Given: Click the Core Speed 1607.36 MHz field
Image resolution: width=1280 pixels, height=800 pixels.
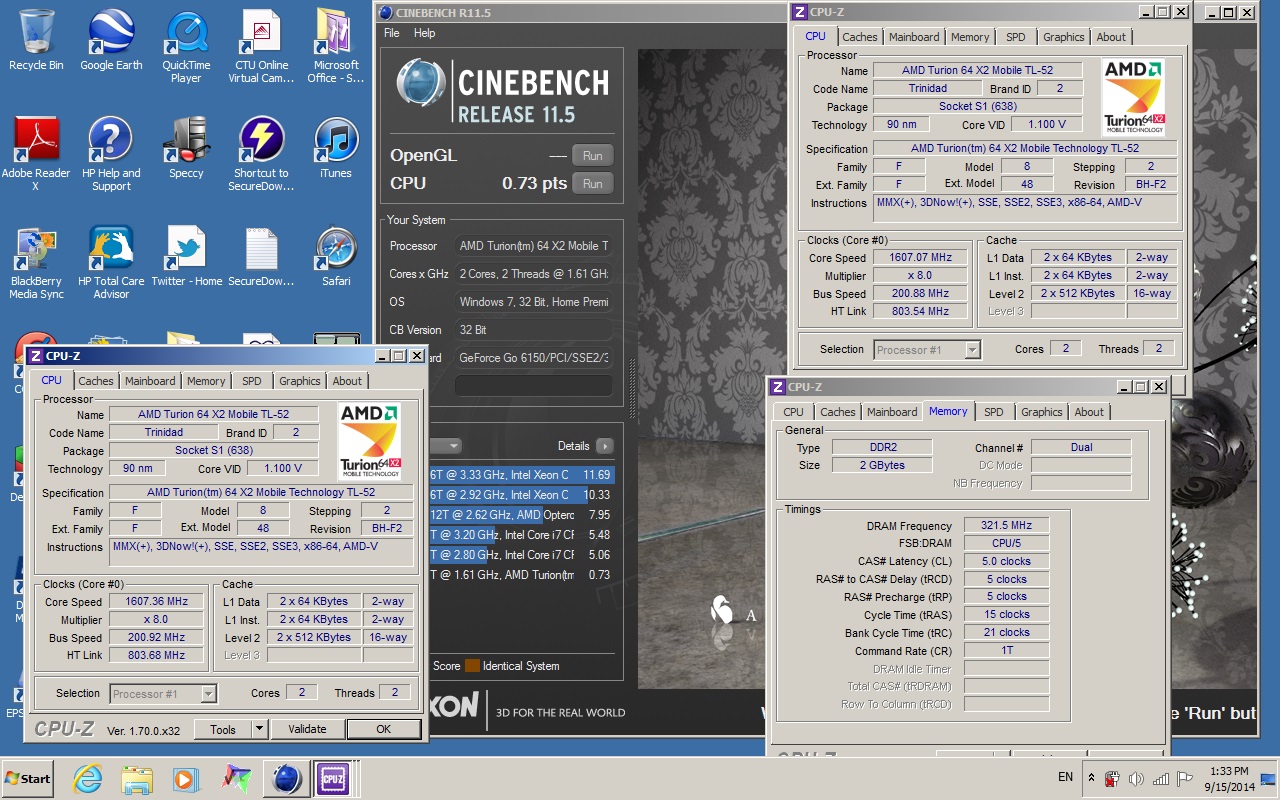Looking at the screenshot, I should 158,602.
